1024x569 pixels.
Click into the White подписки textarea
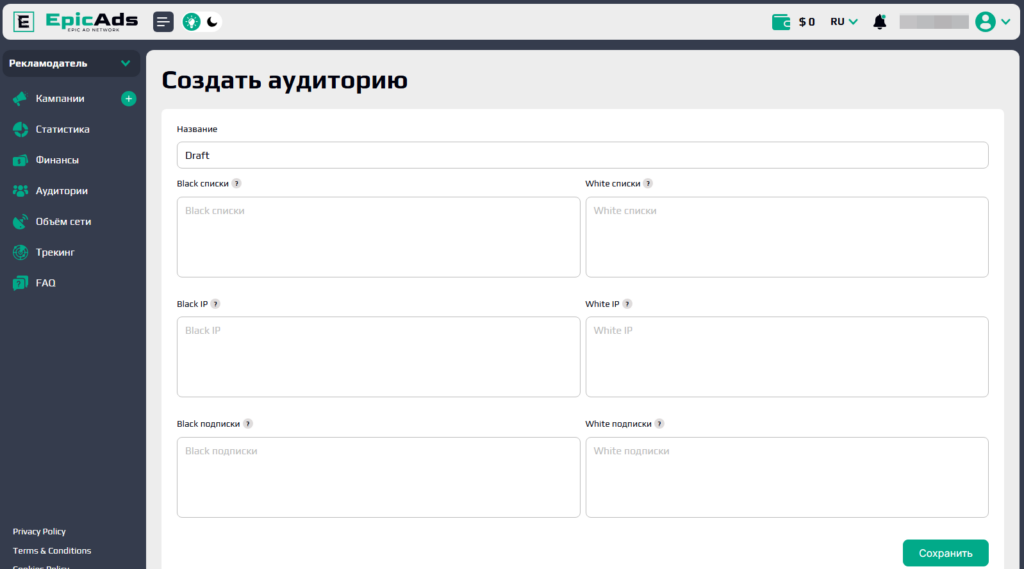pos(787,478)
